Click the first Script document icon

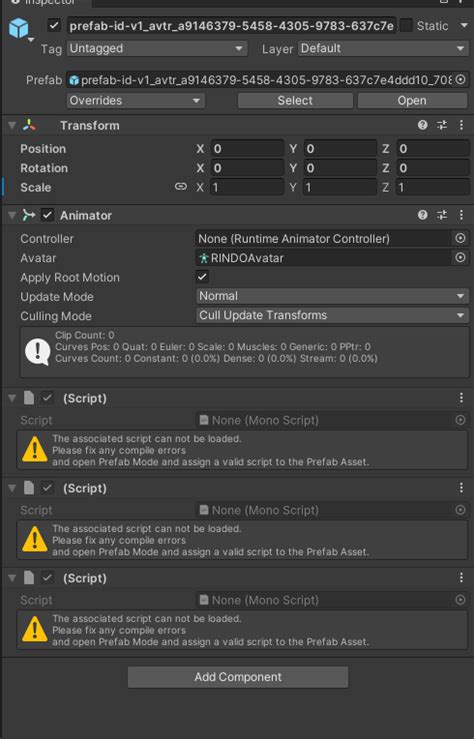(29, 398)
